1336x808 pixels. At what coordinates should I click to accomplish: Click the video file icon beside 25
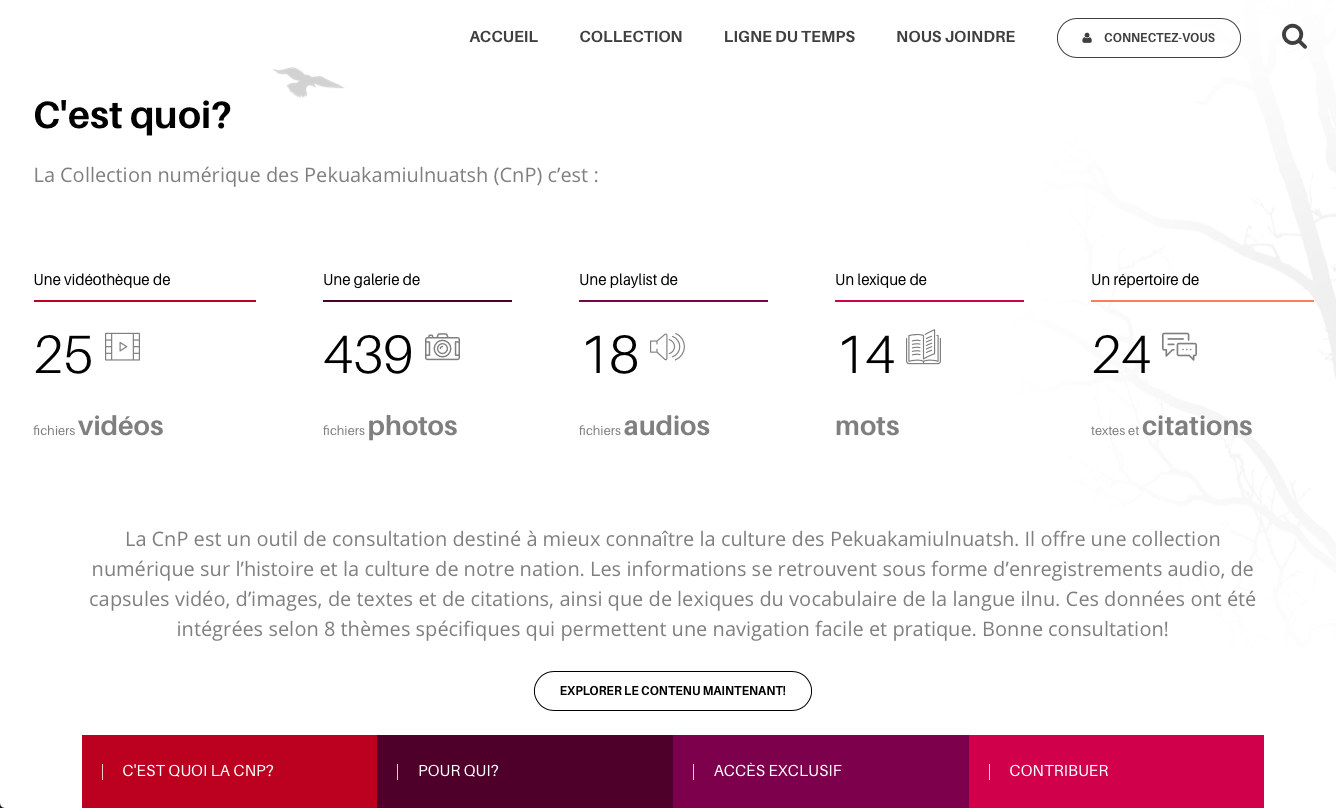tap(124, 347)
